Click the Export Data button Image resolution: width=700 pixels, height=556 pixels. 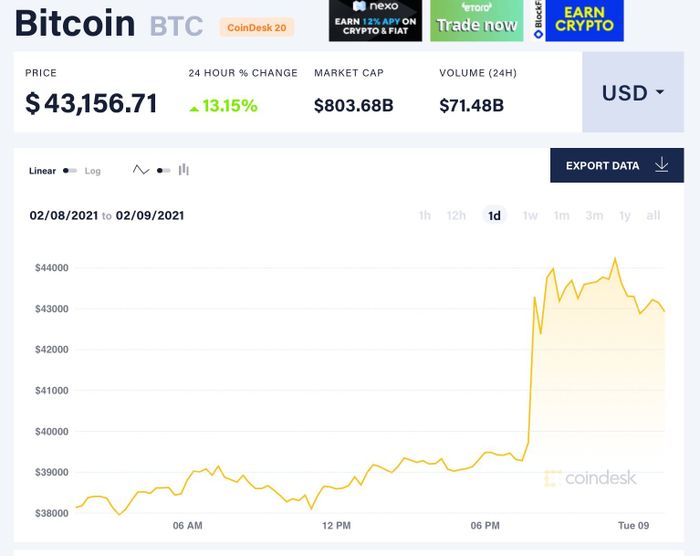coord(617,165)
